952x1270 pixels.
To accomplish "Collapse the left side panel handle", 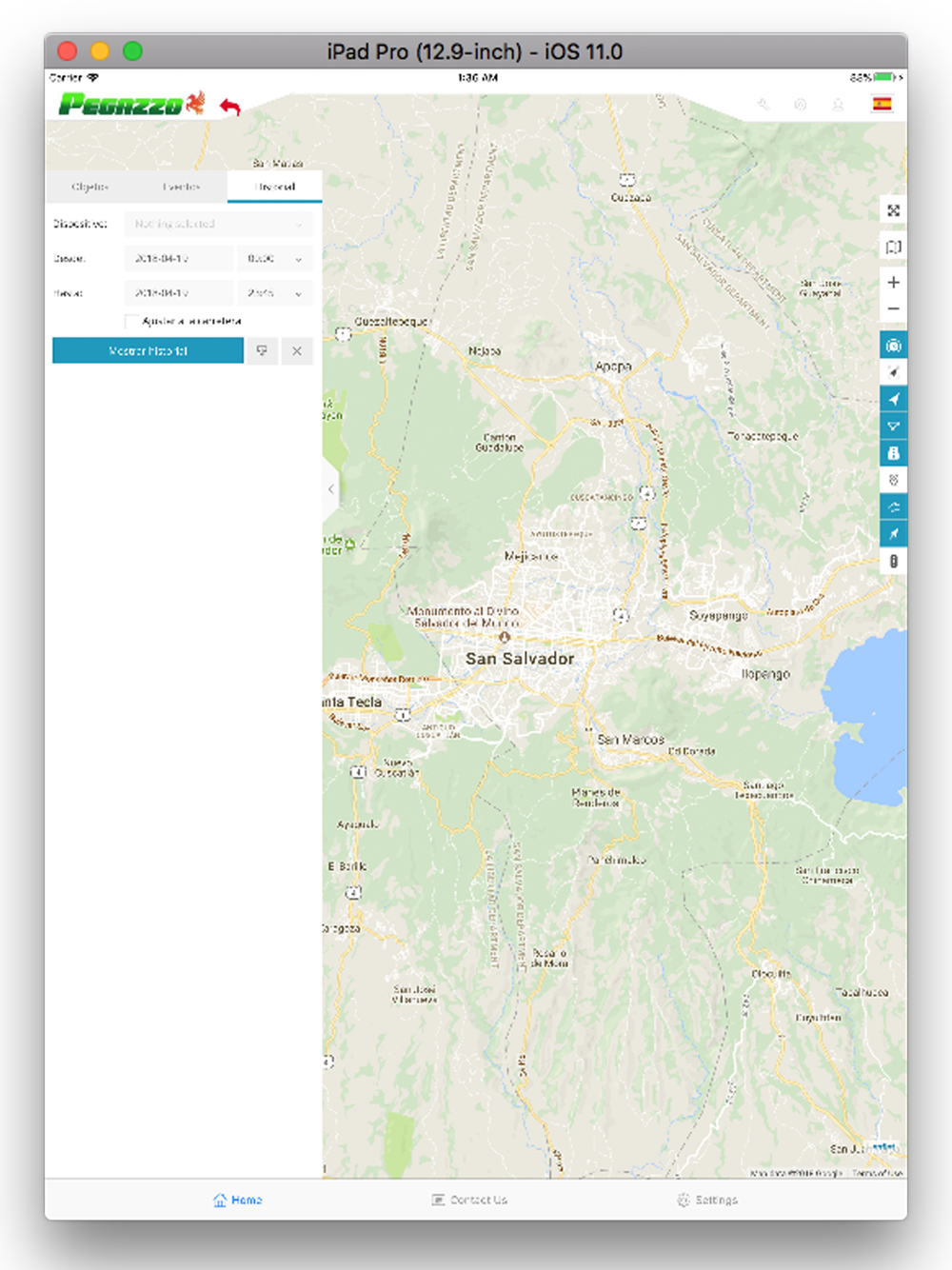I will coord(330,489).
